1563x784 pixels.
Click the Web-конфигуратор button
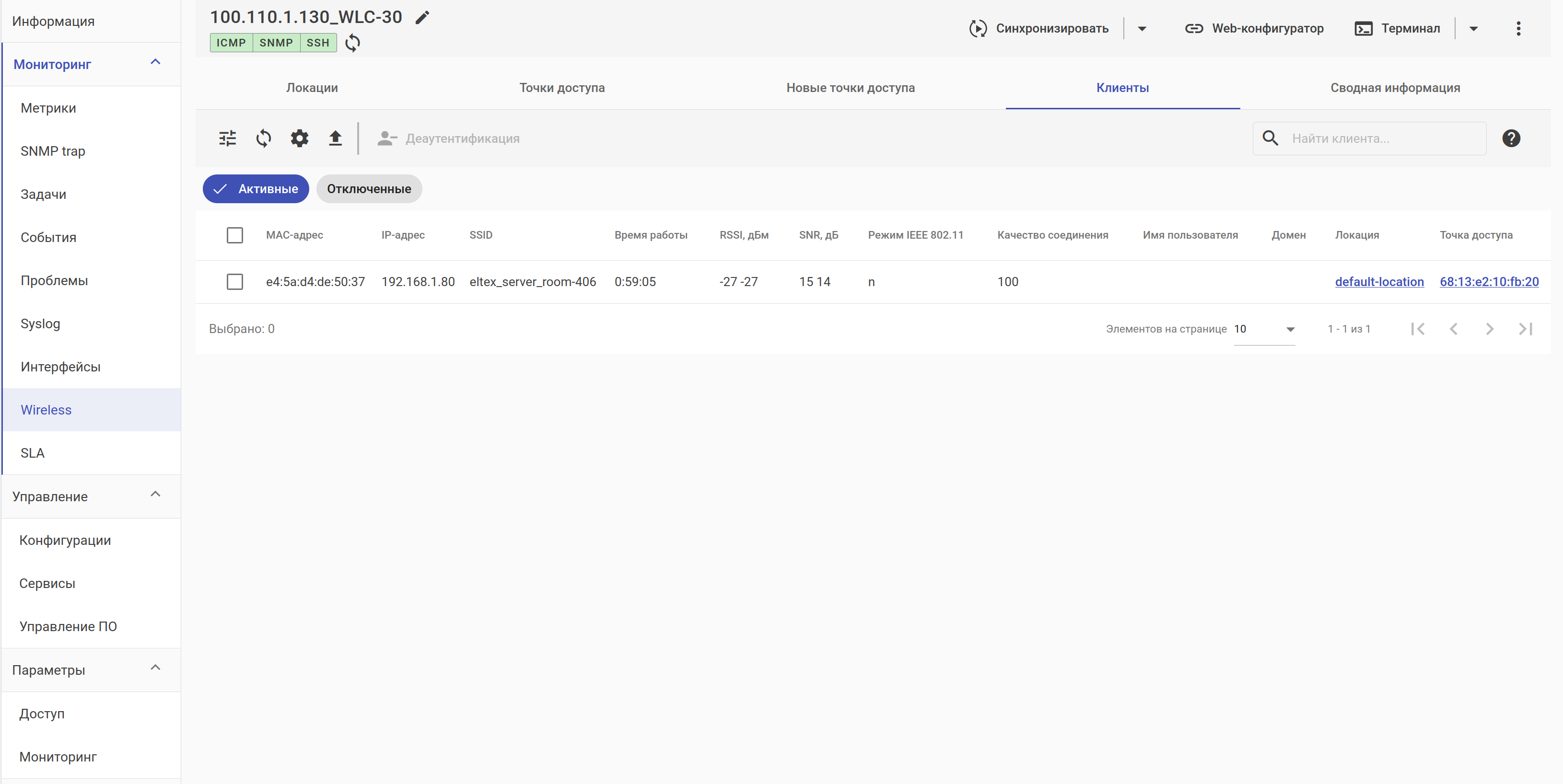[1254, 28]
